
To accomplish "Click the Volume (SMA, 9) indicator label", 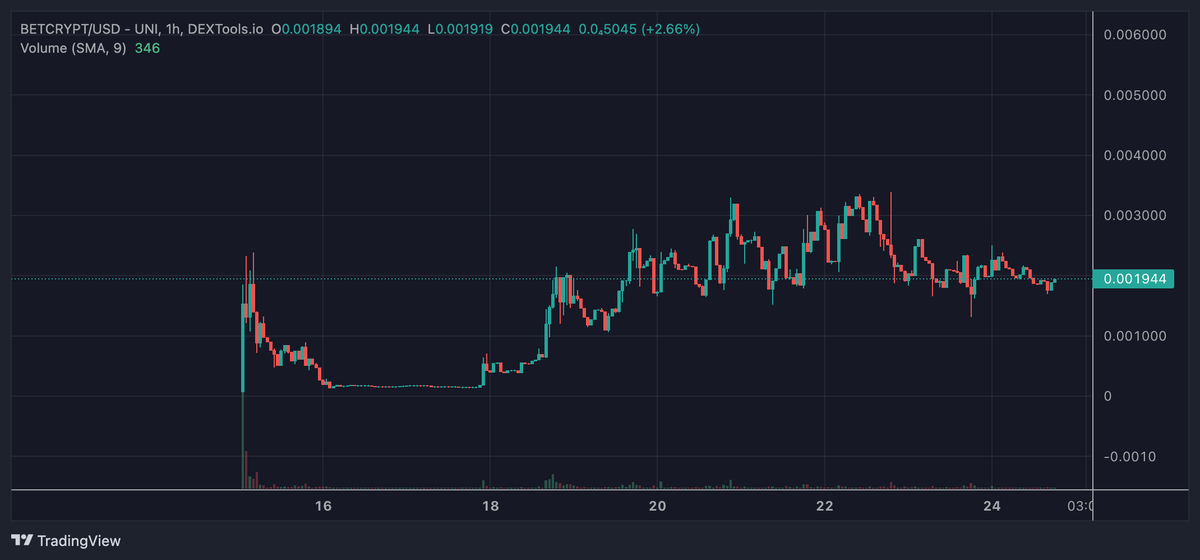I will (x=73, y=48).
